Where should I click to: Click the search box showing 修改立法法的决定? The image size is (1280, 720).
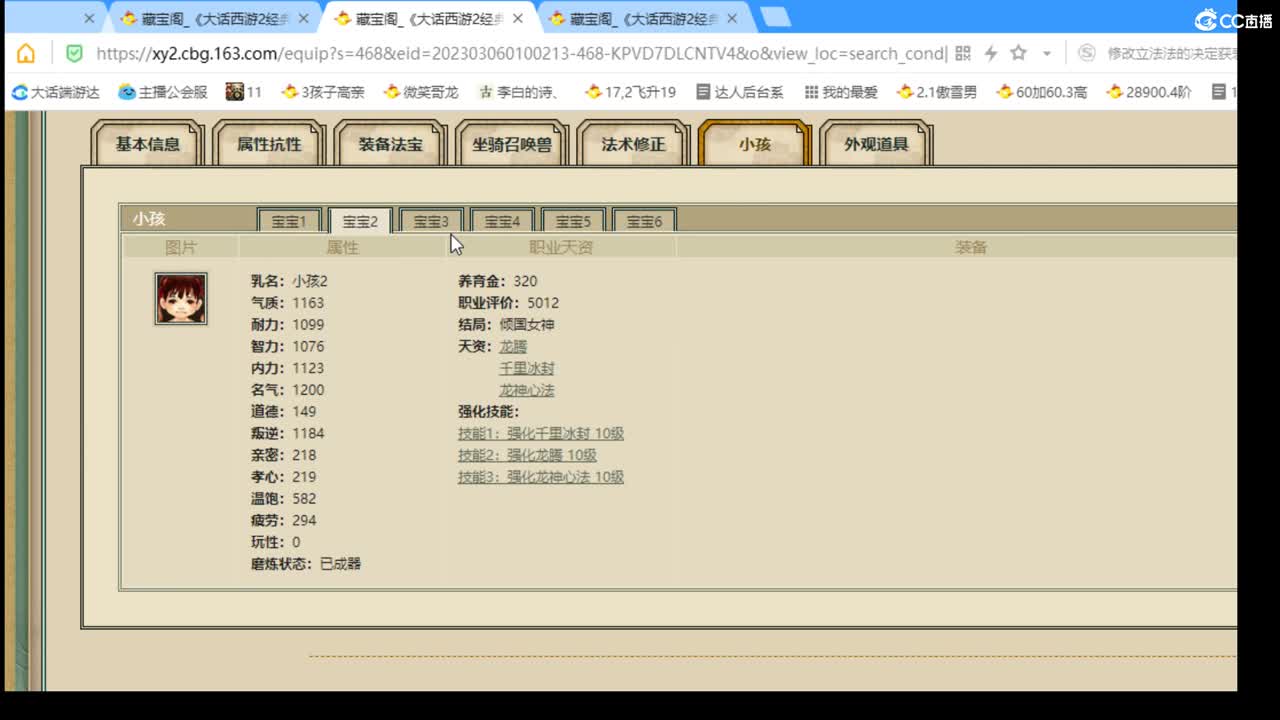click(x=1170, y=54)
